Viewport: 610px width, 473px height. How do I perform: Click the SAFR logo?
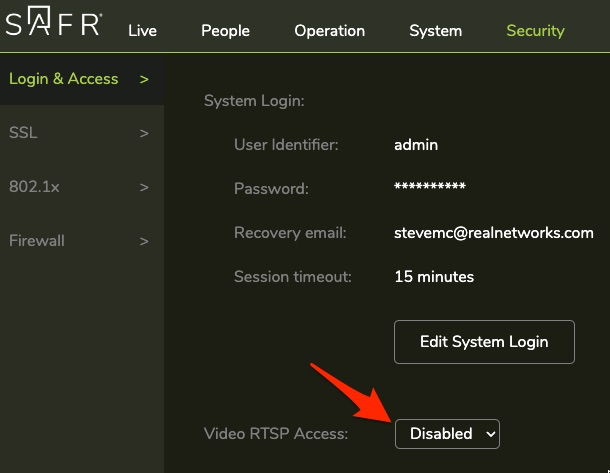pos(53,24)
